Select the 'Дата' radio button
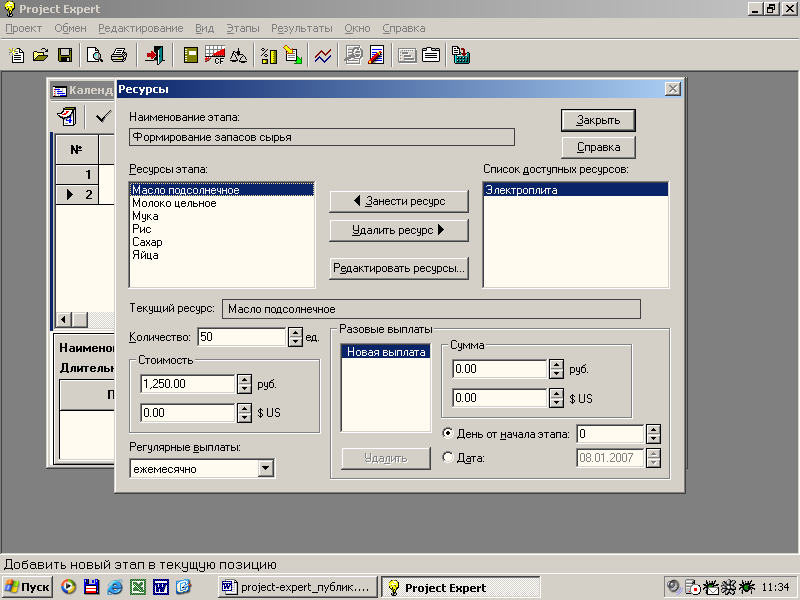The image size is (800, 600). click(447, 457)
